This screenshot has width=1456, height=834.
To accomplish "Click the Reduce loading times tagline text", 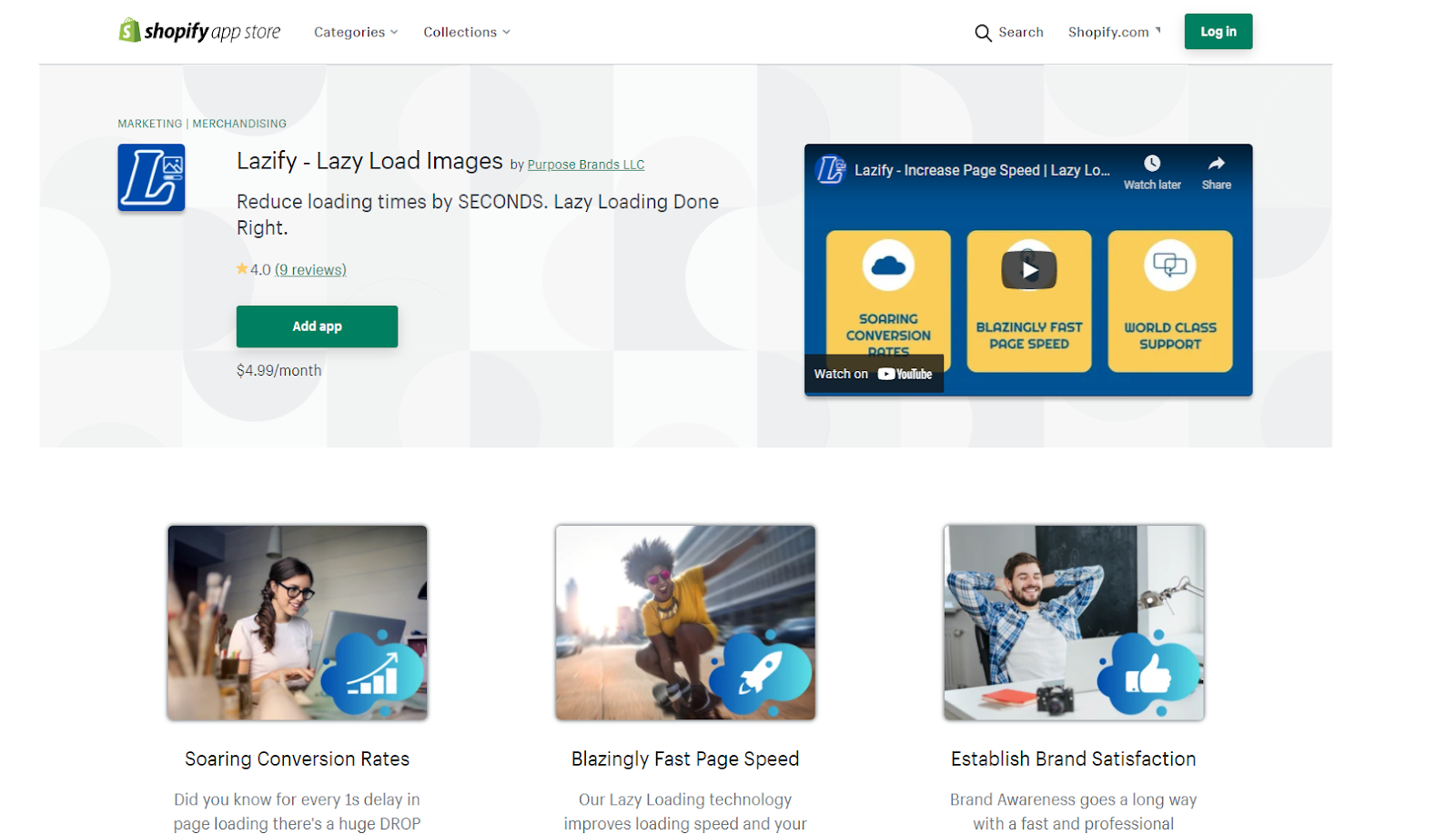I will pyautogui.click(x=478, y=215).
